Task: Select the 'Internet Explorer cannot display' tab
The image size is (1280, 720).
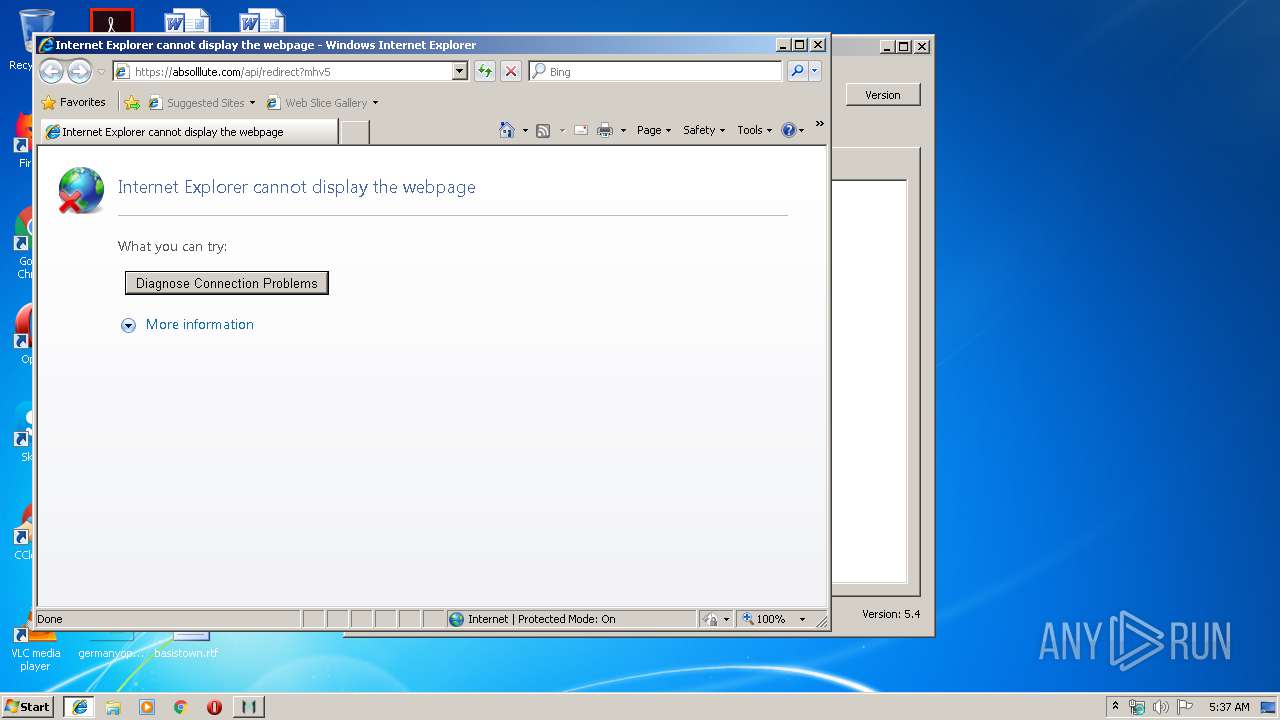Action: (189, 132)
